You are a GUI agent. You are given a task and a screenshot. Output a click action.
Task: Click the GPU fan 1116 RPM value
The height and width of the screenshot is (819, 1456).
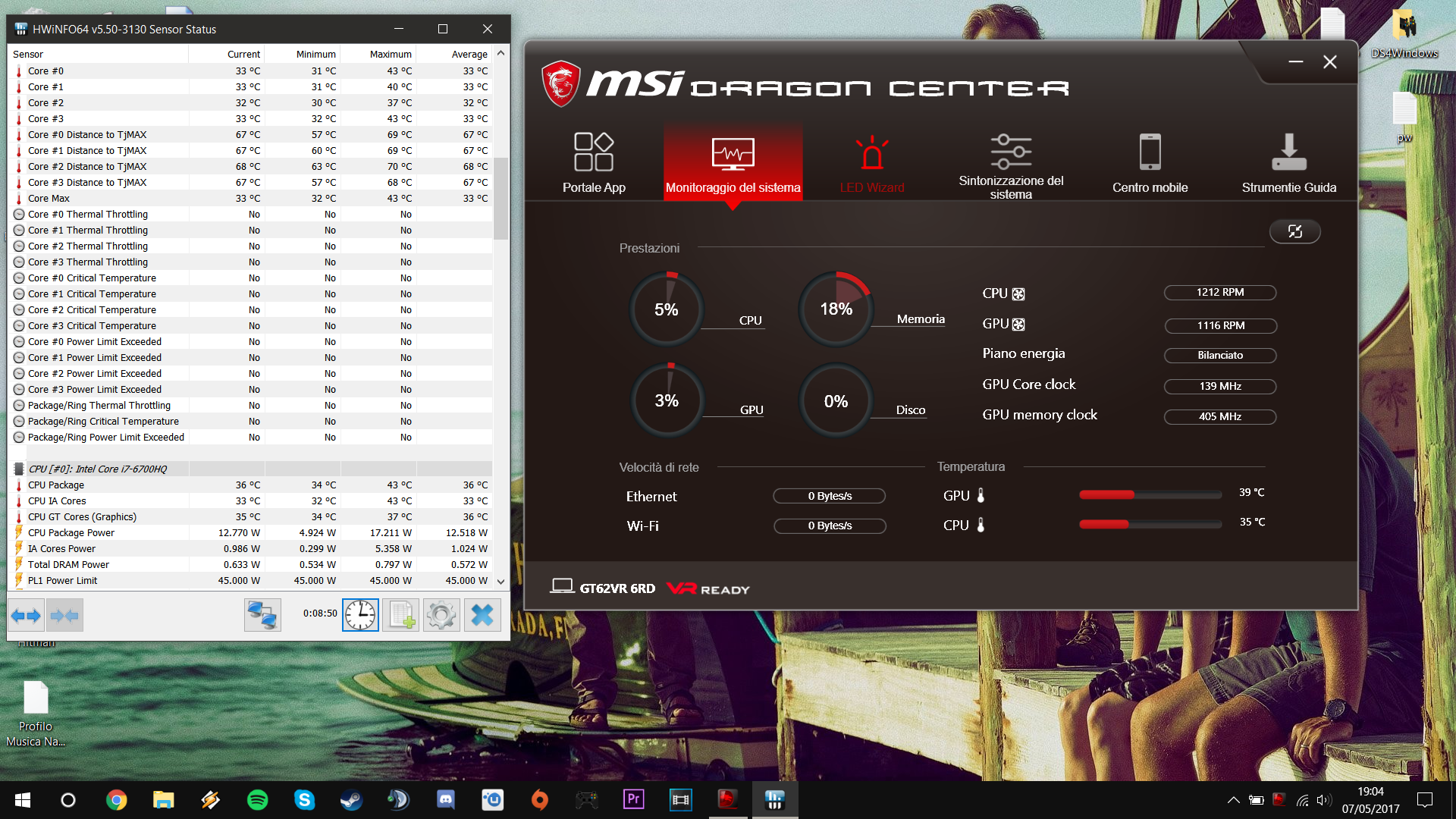tap(1219, 325)
